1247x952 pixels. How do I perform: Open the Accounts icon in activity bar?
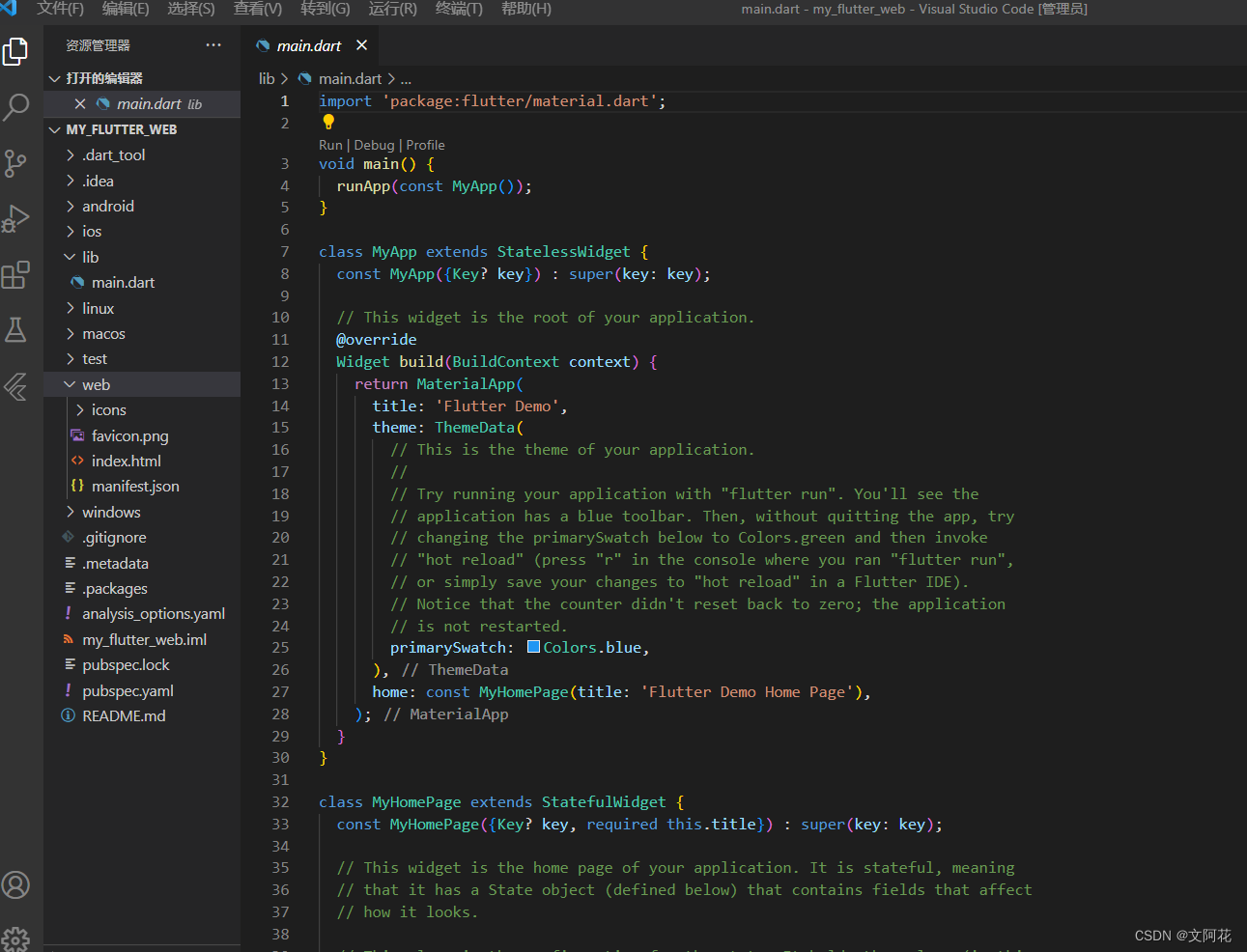(x=15, y=884)
